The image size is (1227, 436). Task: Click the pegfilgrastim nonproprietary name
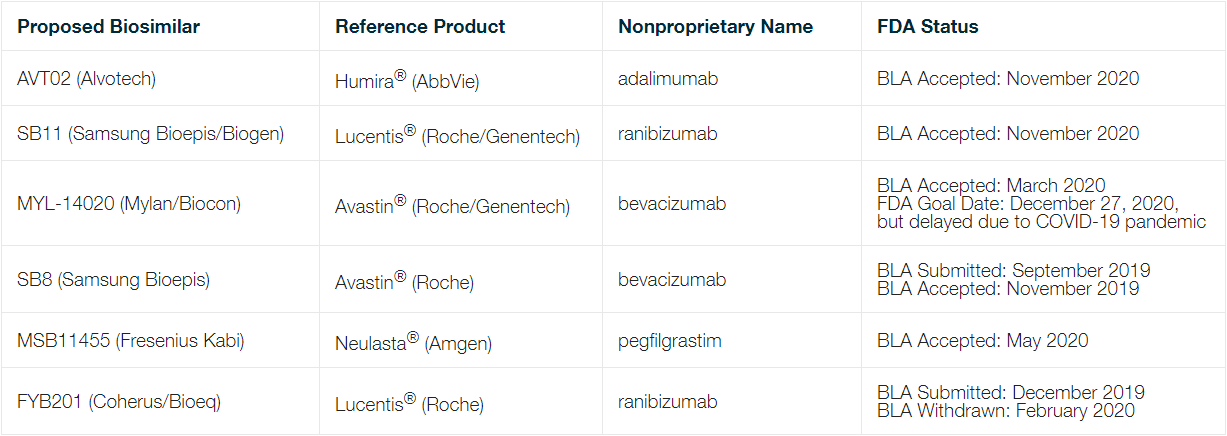pos(670,341)
